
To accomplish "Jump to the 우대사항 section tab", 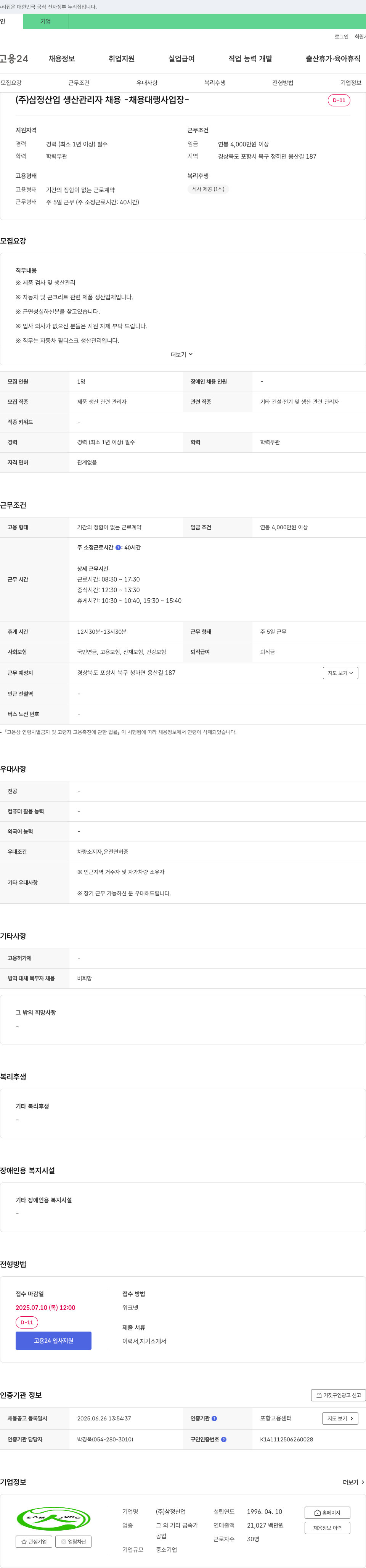I will click(x=147, y=83).
